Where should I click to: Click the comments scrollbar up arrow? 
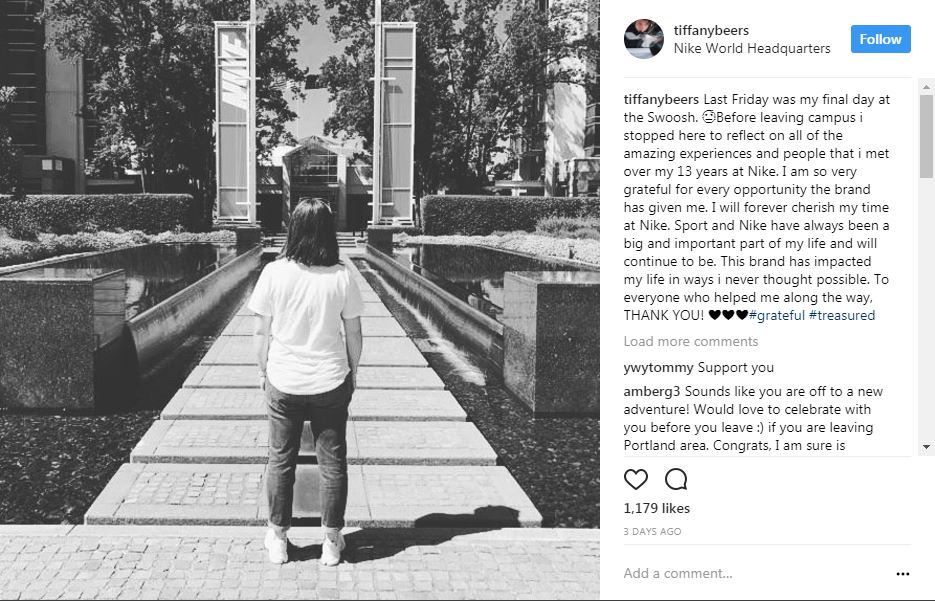[x=926, y=87]
